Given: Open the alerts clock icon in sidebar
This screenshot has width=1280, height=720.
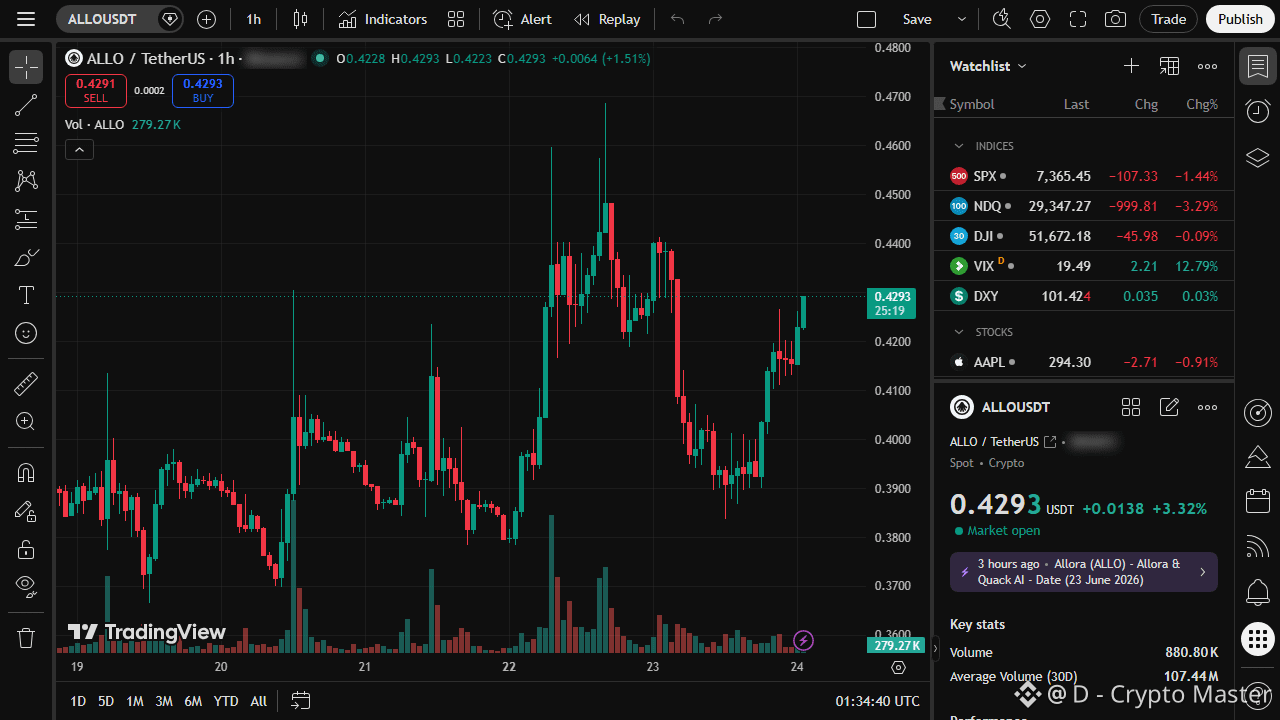Looking at the screenshot, I should click(1258, 112).
